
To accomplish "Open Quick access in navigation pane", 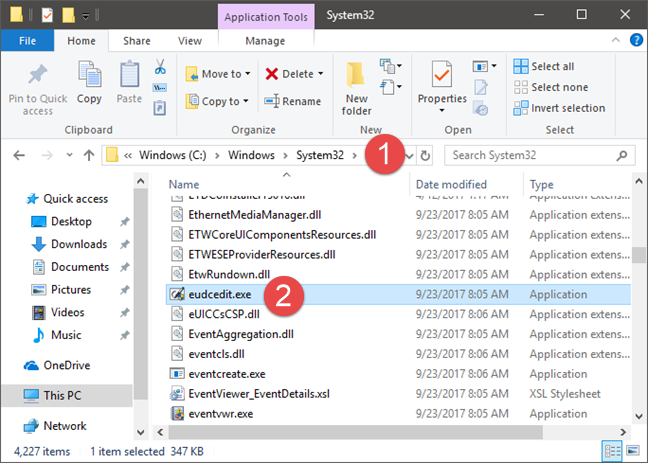I will tap(67, 199).
